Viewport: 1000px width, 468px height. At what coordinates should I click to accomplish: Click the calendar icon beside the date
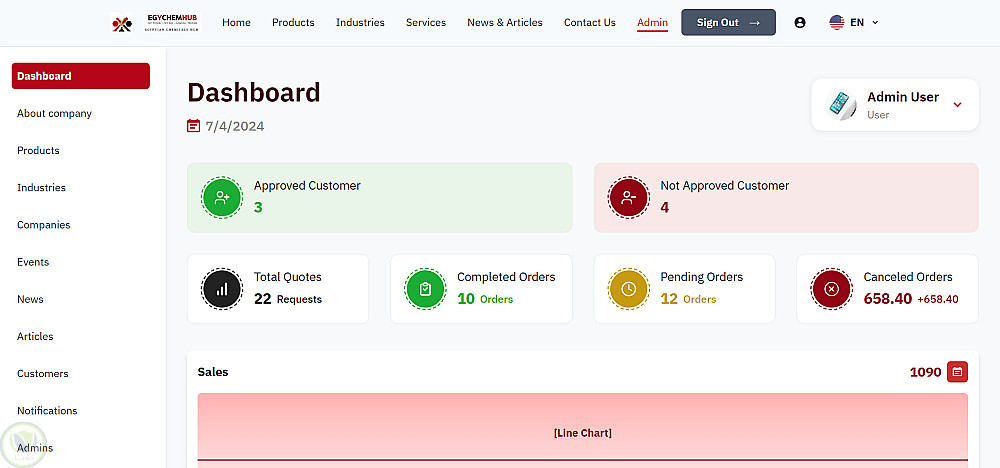[193, 126]
